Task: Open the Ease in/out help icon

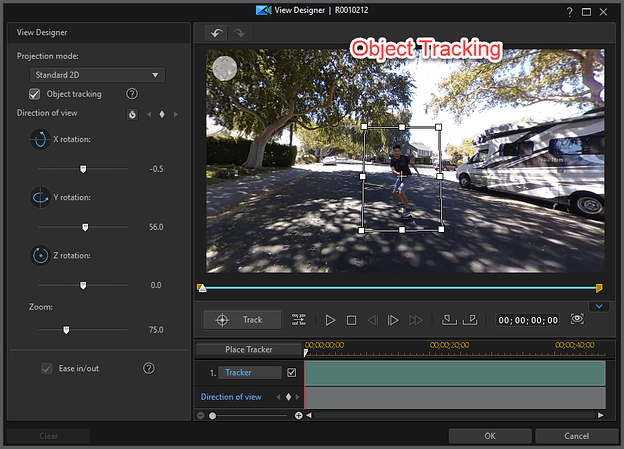Action: pos(149,368)
